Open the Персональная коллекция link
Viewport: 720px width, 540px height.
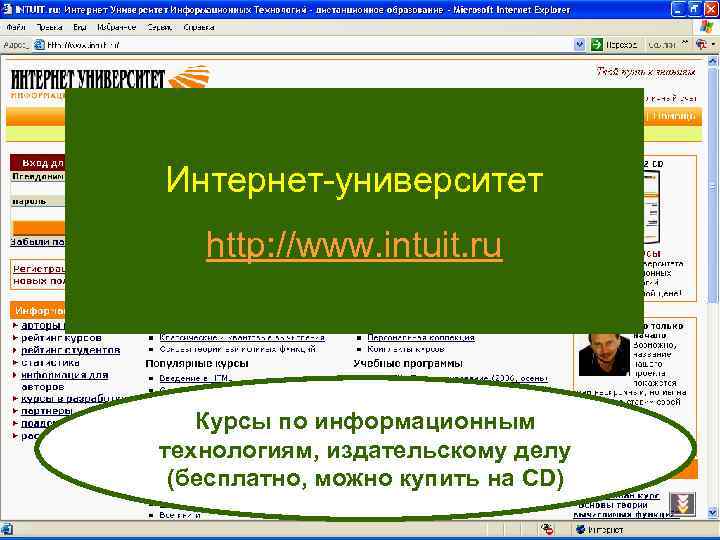tap(421, 338)
